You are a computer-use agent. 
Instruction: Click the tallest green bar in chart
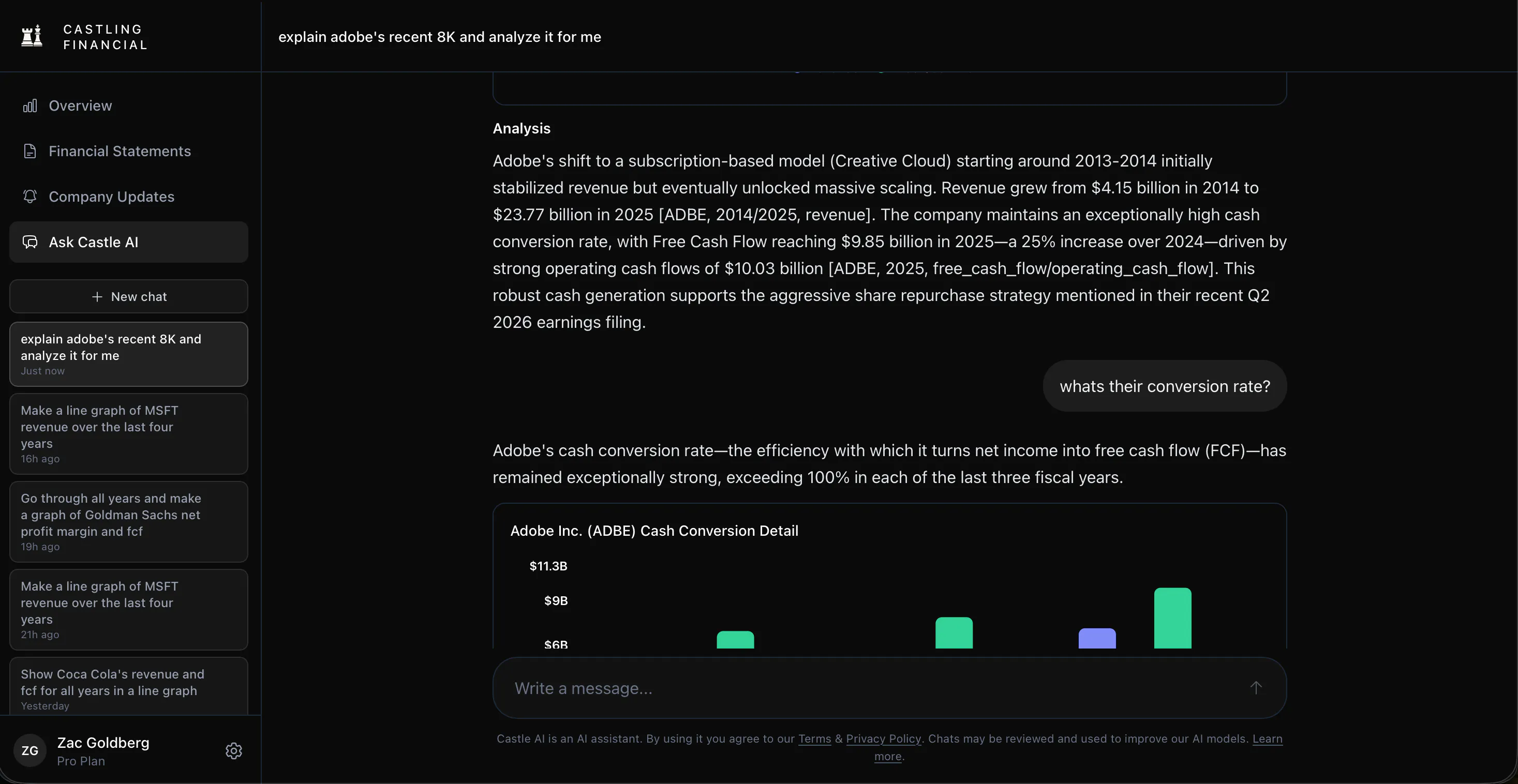pos(1173,618)
